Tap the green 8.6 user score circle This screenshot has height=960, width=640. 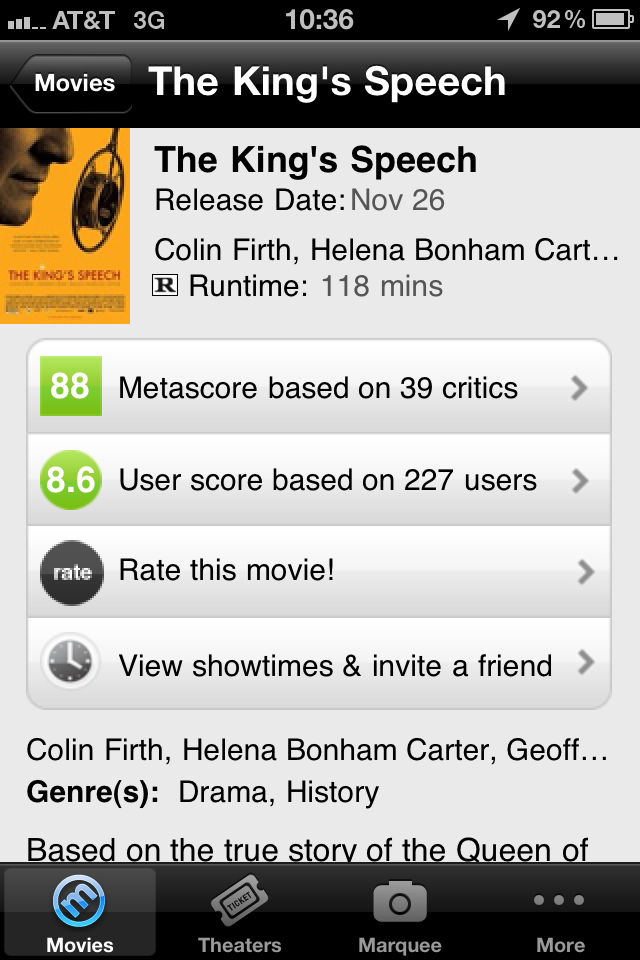(x=70, y=480)
